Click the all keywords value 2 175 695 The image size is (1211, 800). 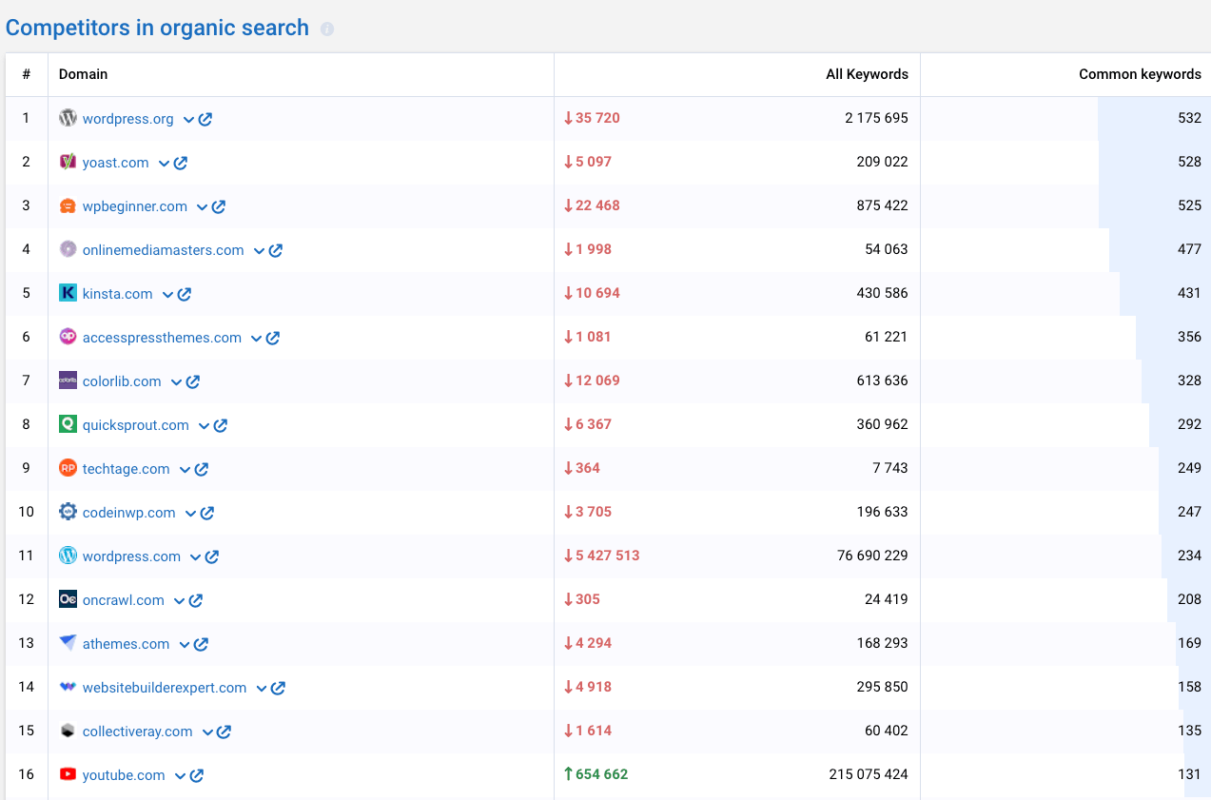pyautogui.click(x=877, y=118)
